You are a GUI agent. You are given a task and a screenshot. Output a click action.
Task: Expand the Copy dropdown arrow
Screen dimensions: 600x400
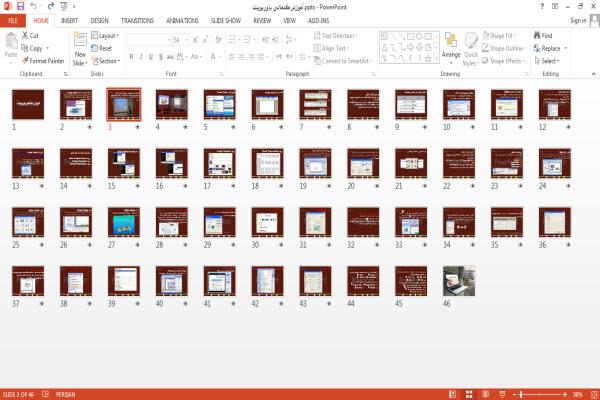pyautogui.click(x=48, y=48)
